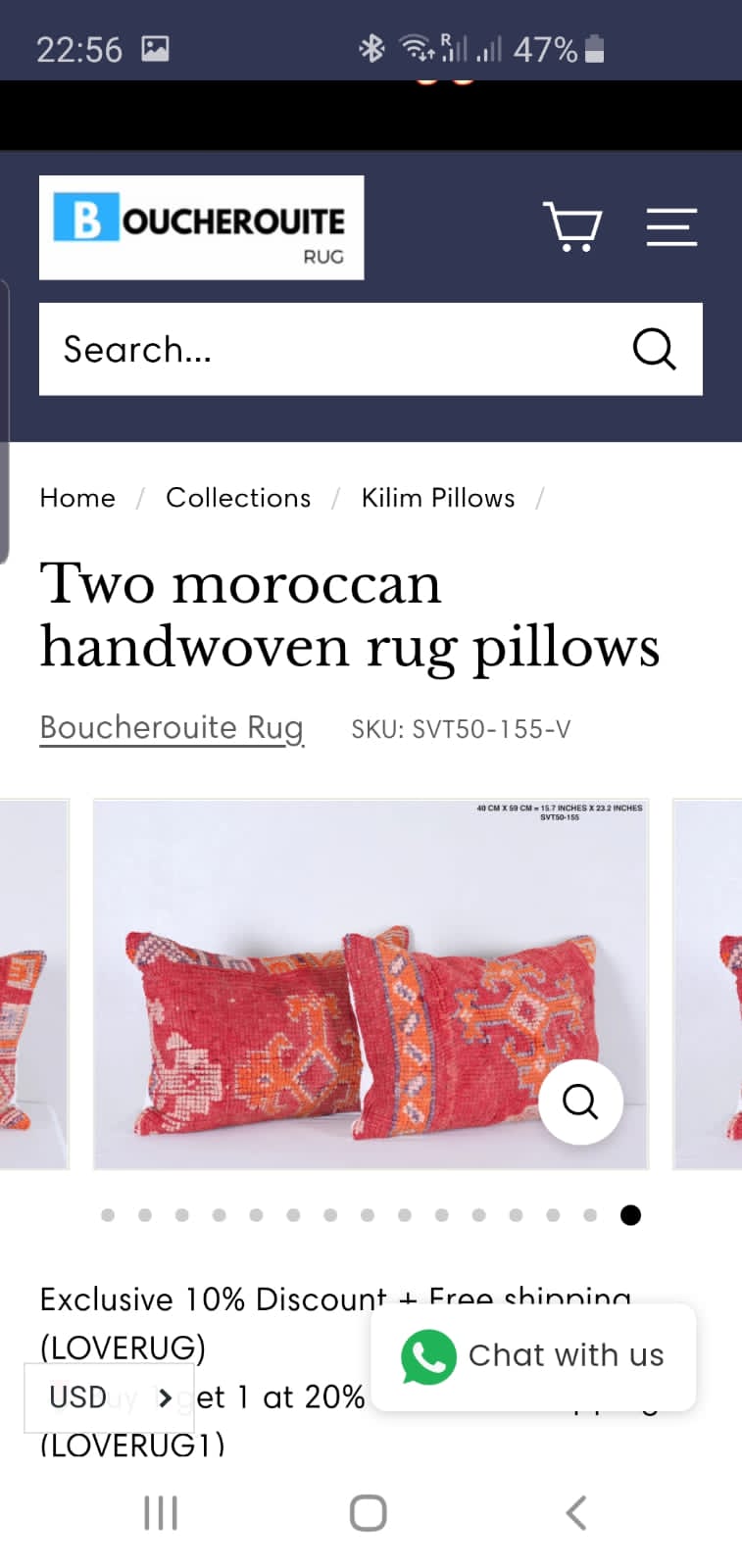
Task: Tap the WhatsApp chat icon
Action: 428,1356
